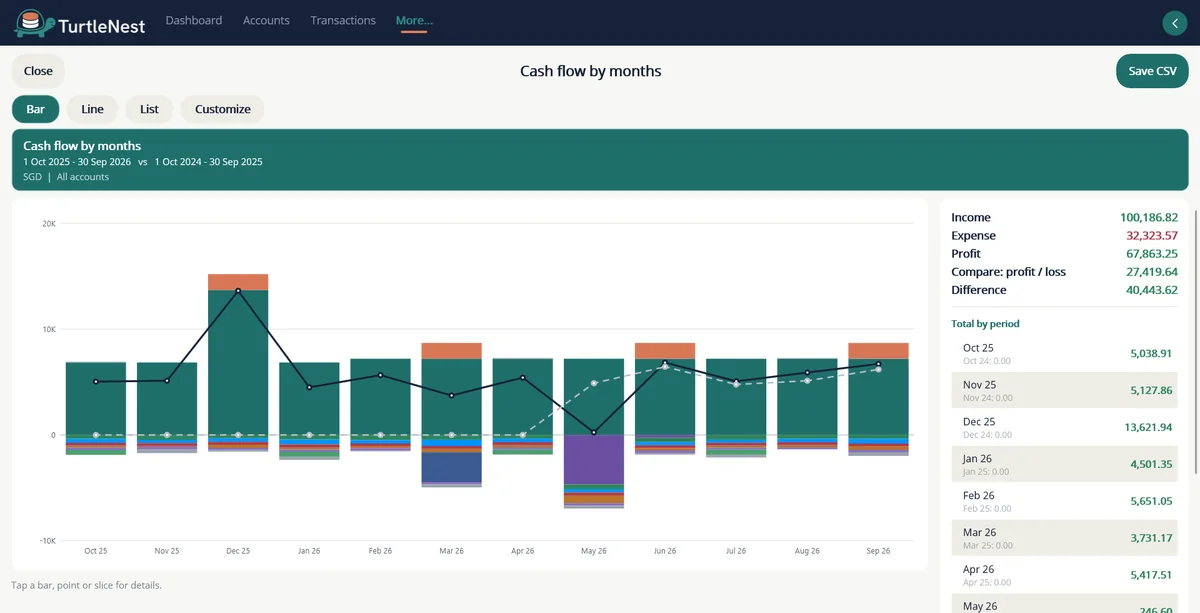Click the profit line point at Dec 25
This screenshot has height=613, width=1200.
[x=238, y=291]
